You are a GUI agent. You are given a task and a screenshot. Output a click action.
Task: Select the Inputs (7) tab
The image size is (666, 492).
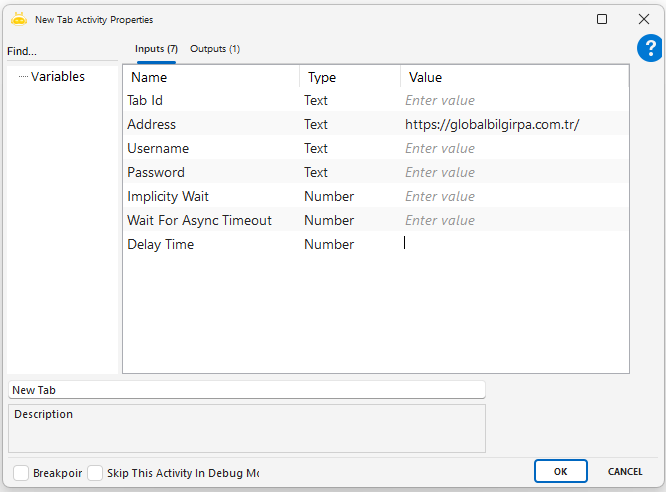pyautogui.click(x=156, y=49)
